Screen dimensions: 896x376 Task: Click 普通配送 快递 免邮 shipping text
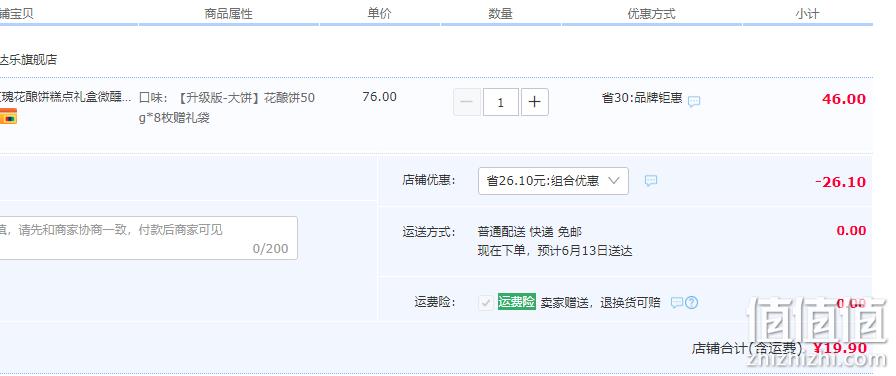(530, 231)
